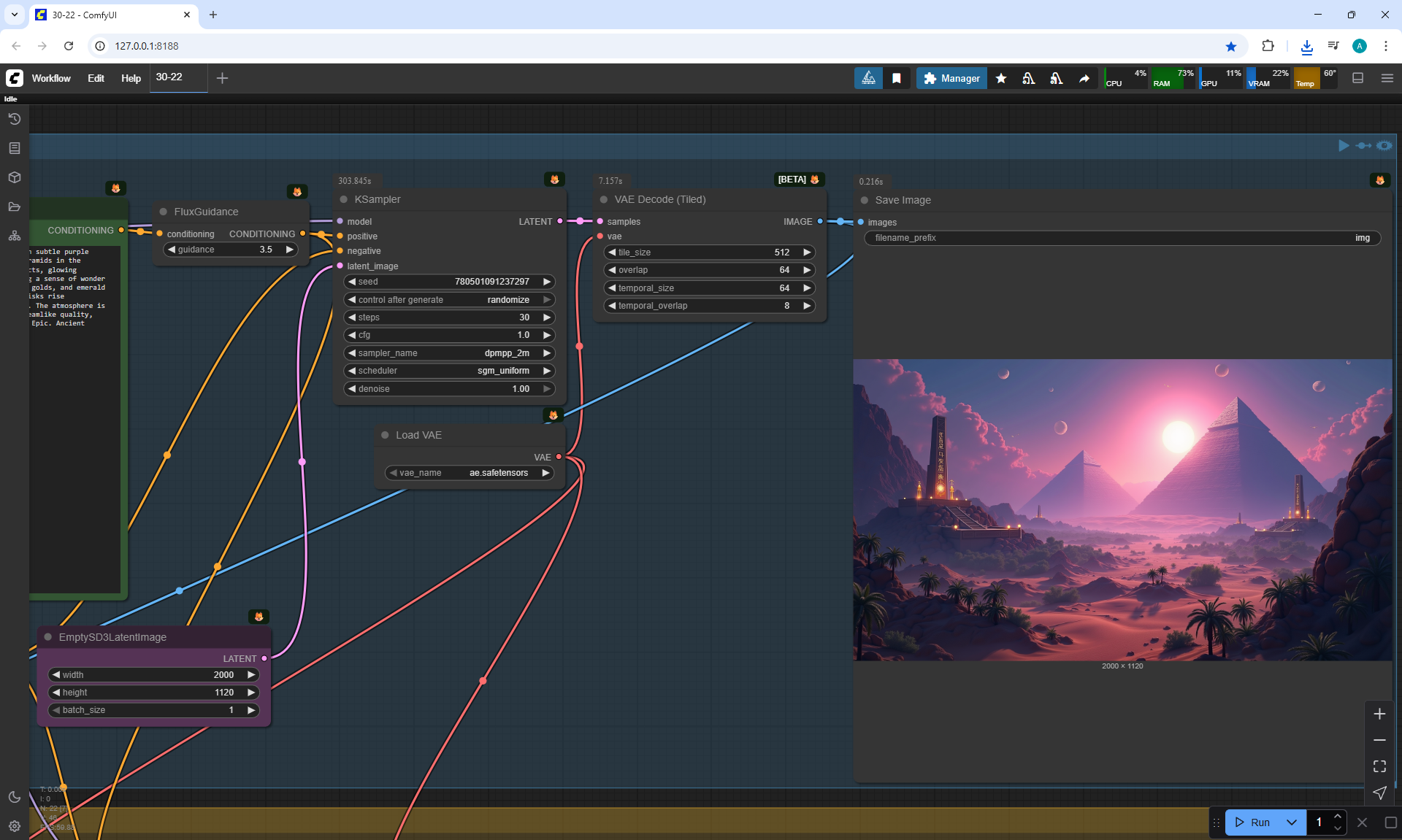Screen dimensions: 1402x840
Task: Click the star favorites icon in toolbar
Action: tap(1001, 78)
